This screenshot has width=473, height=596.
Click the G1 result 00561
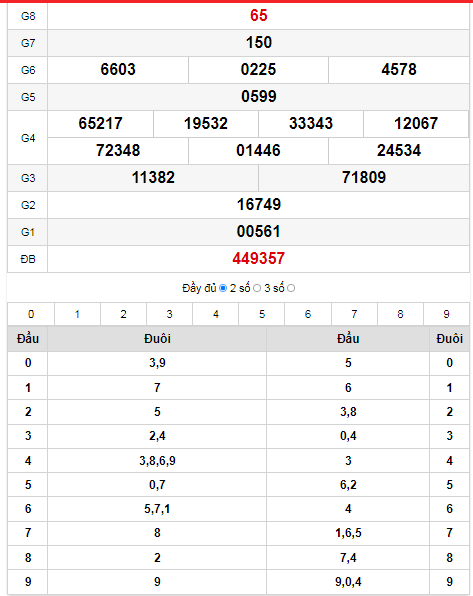(259, 232)
